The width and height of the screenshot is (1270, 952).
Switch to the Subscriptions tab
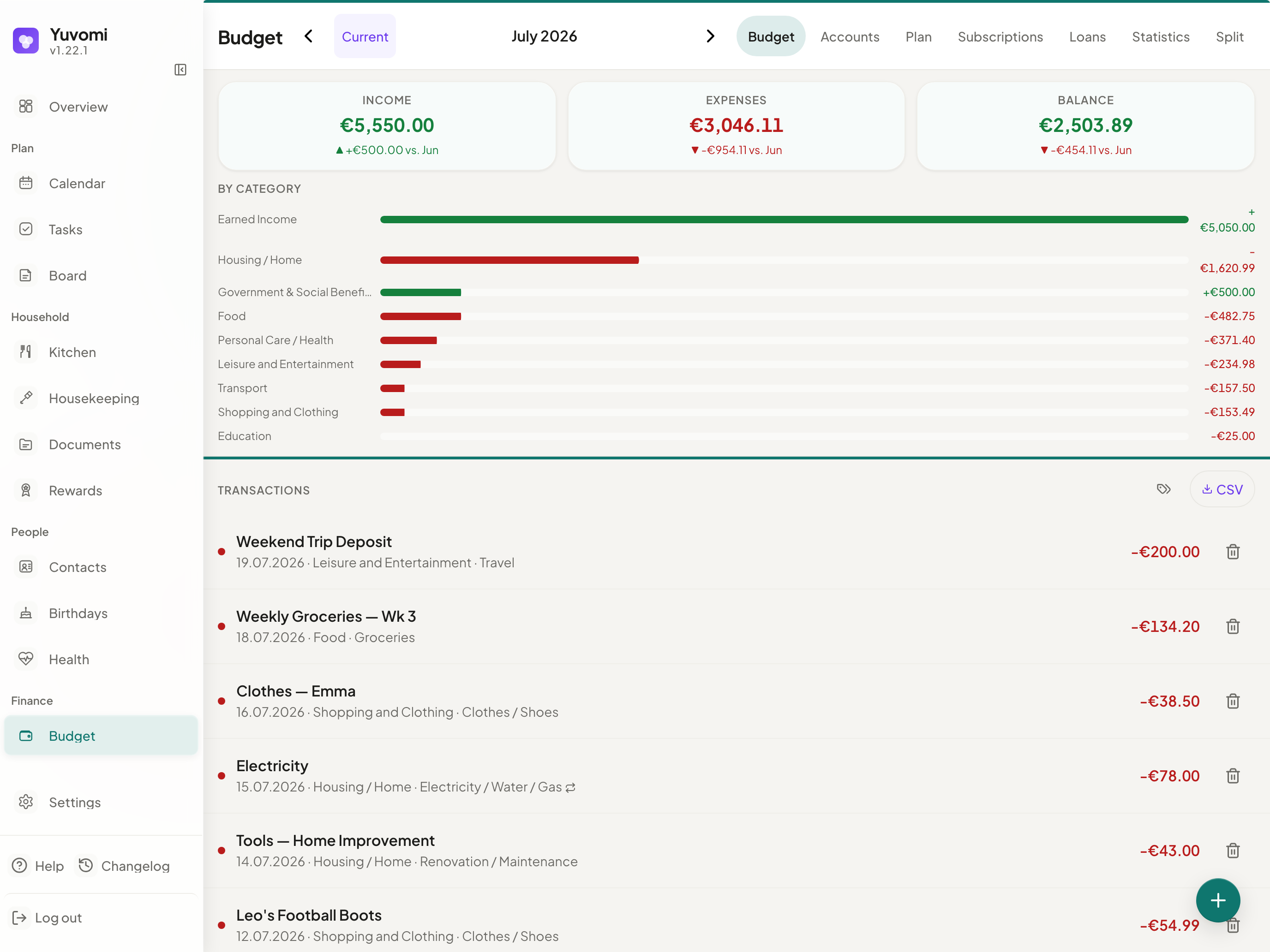(x=1000, y=36)
